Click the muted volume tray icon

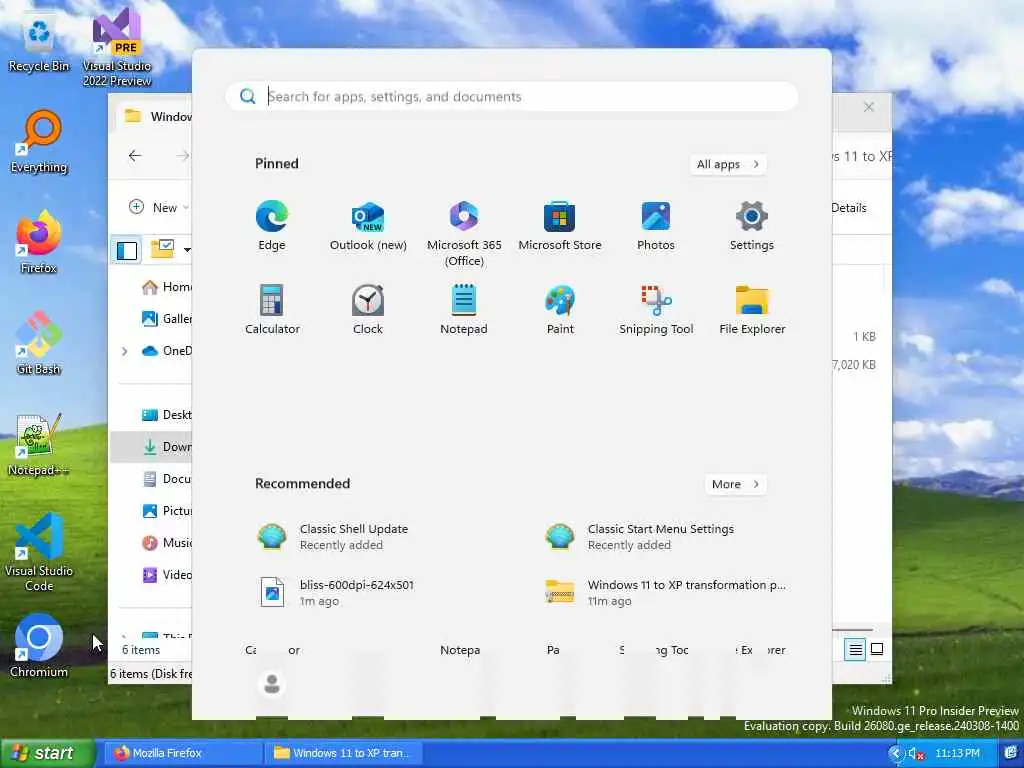[916, 754]
